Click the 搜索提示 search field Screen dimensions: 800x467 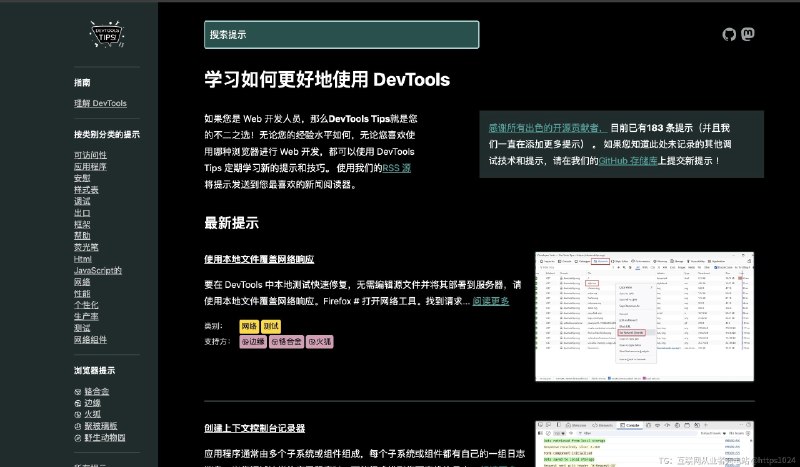(x=341, y=35)
